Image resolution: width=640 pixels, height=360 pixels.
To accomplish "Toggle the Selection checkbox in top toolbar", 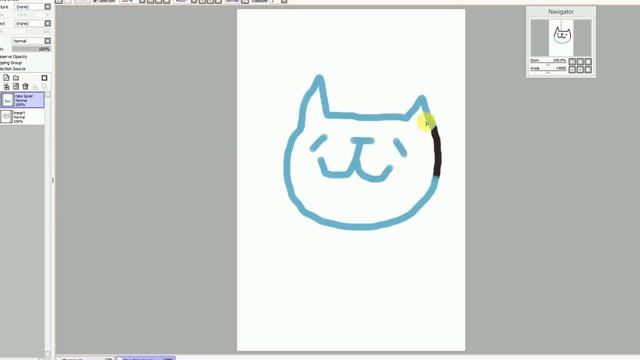I will tap(96, 1).
